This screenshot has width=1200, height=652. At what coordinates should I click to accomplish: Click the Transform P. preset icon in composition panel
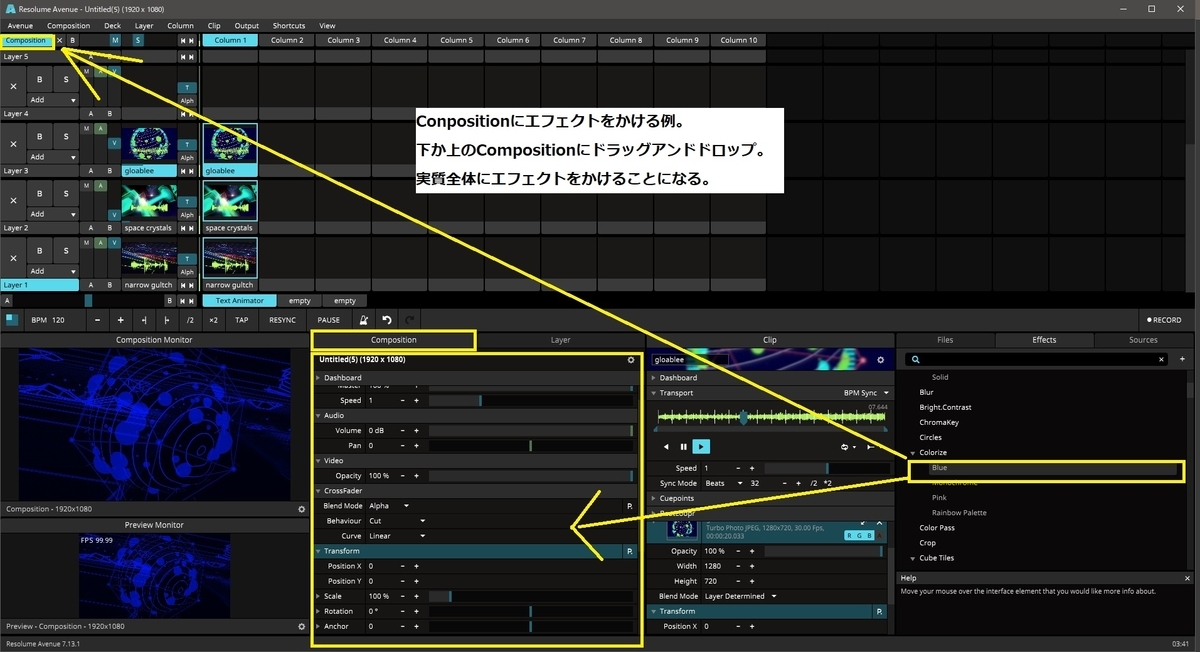pos(629,551)
